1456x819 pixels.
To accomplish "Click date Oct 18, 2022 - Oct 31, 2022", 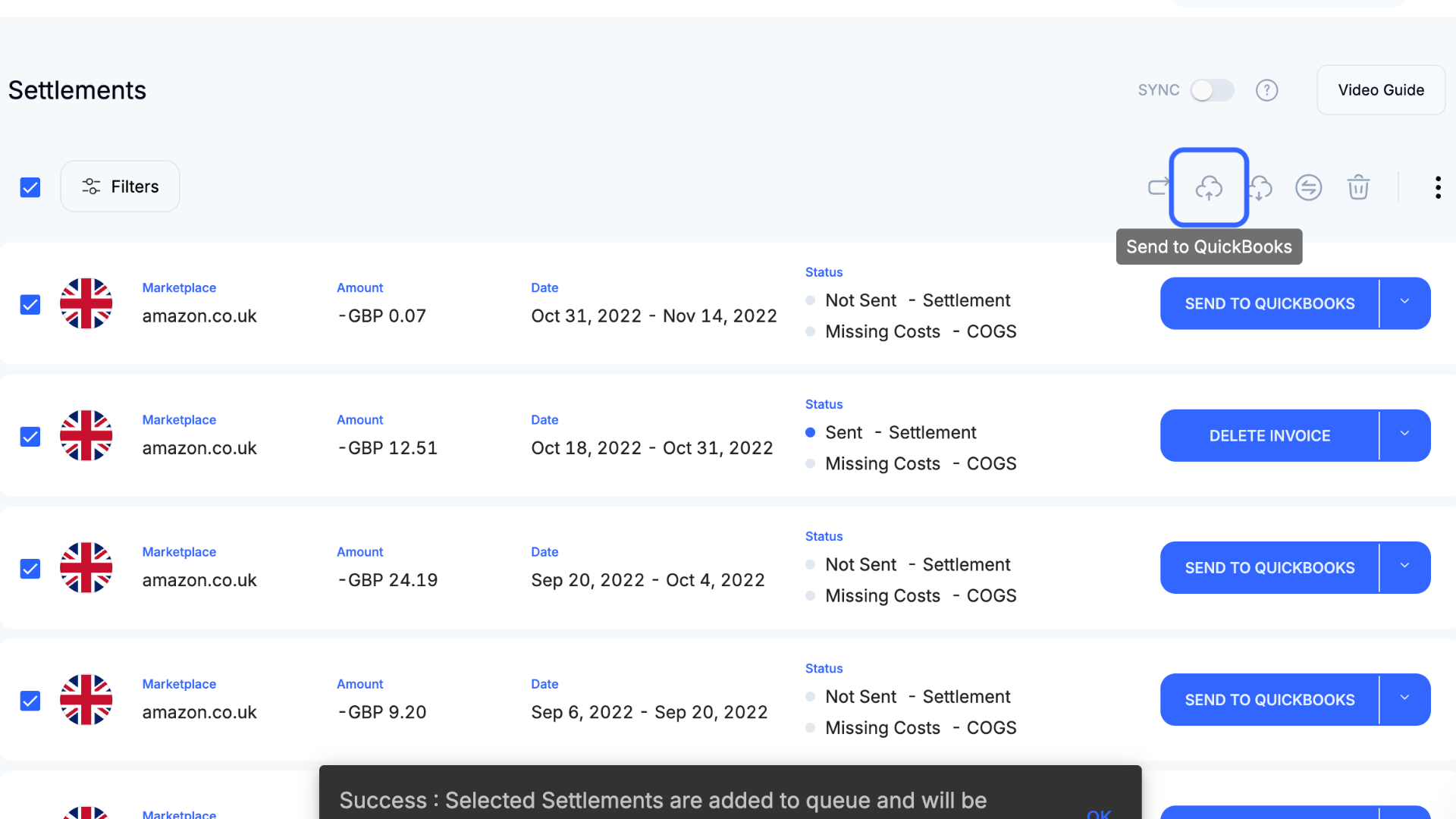I will [652, 448].
